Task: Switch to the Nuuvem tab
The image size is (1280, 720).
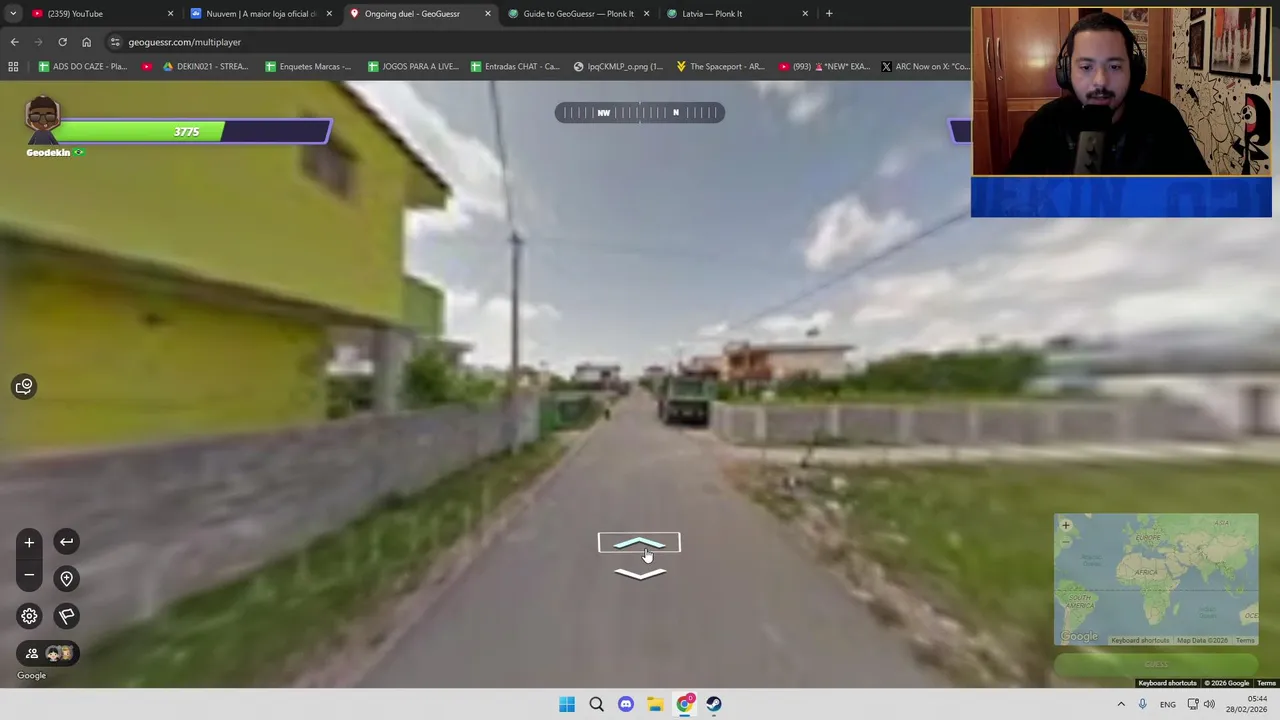Action: tap(260, 14)
